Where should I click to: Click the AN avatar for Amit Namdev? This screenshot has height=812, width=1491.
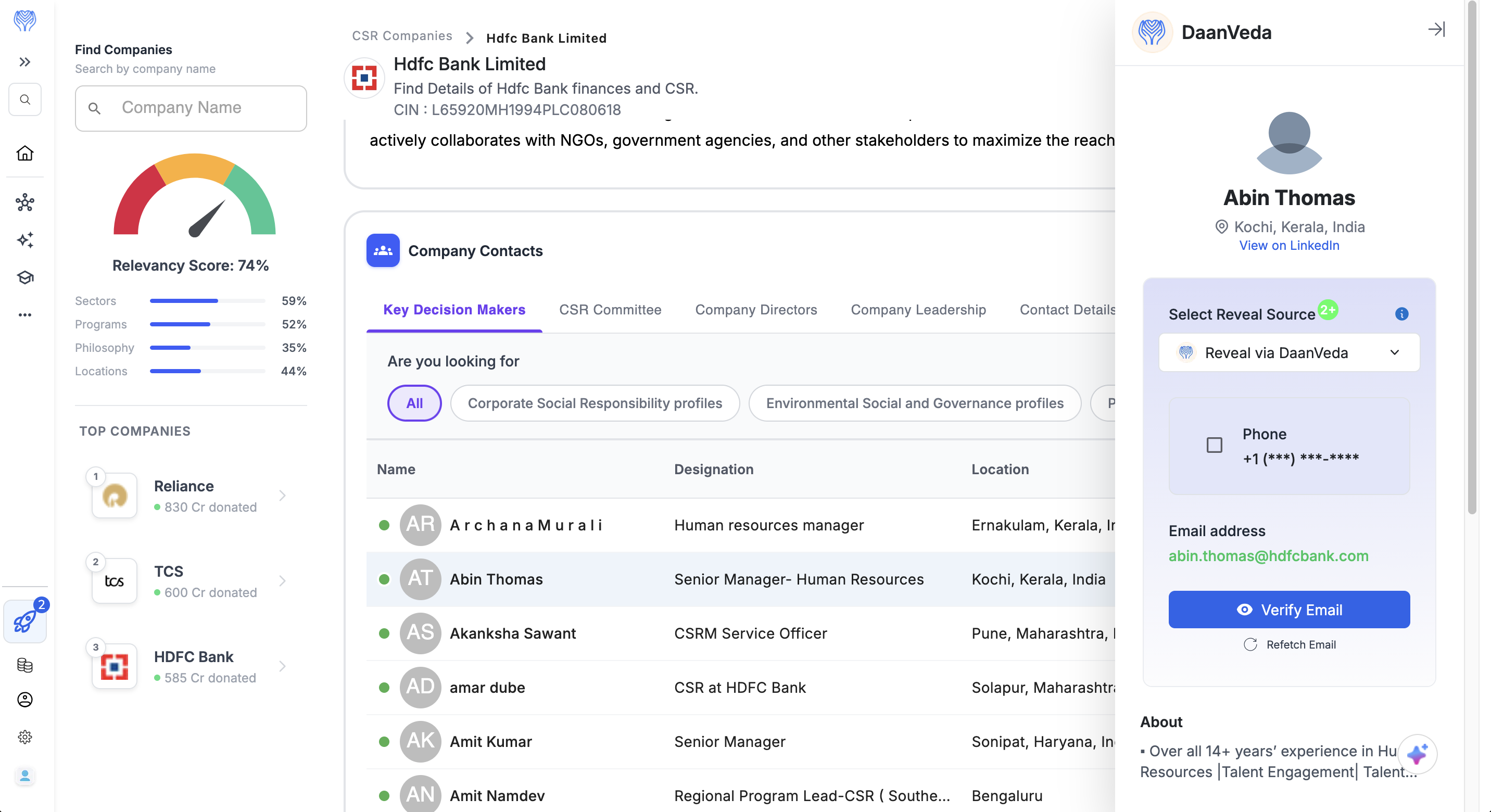click(x=420, y=793)
